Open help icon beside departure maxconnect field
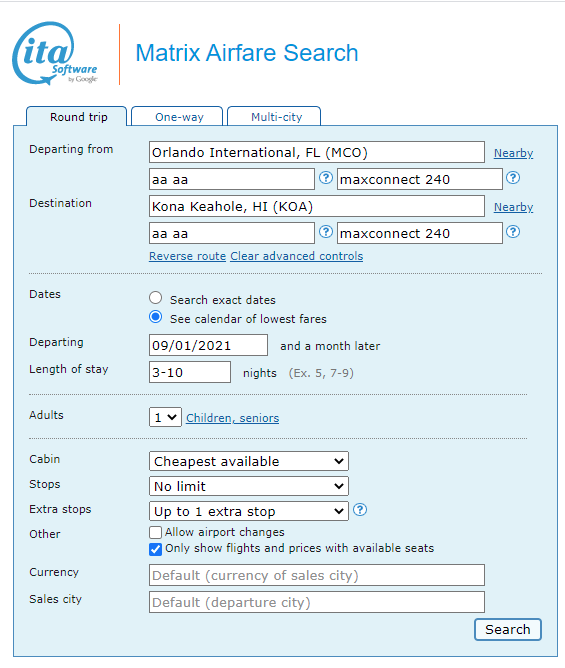The width and height of the screenshot is (565, 668). tap(513, 178)
